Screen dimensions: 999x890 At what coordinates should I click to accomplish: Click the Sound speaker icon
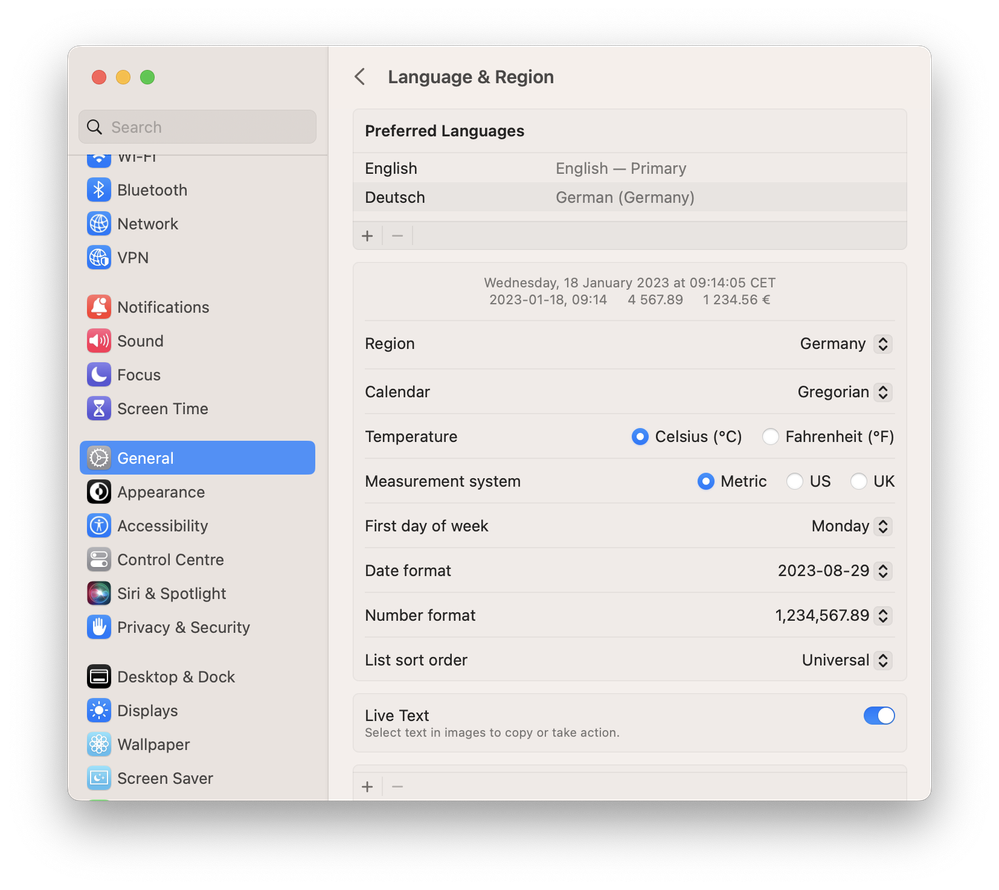(99, 341)
